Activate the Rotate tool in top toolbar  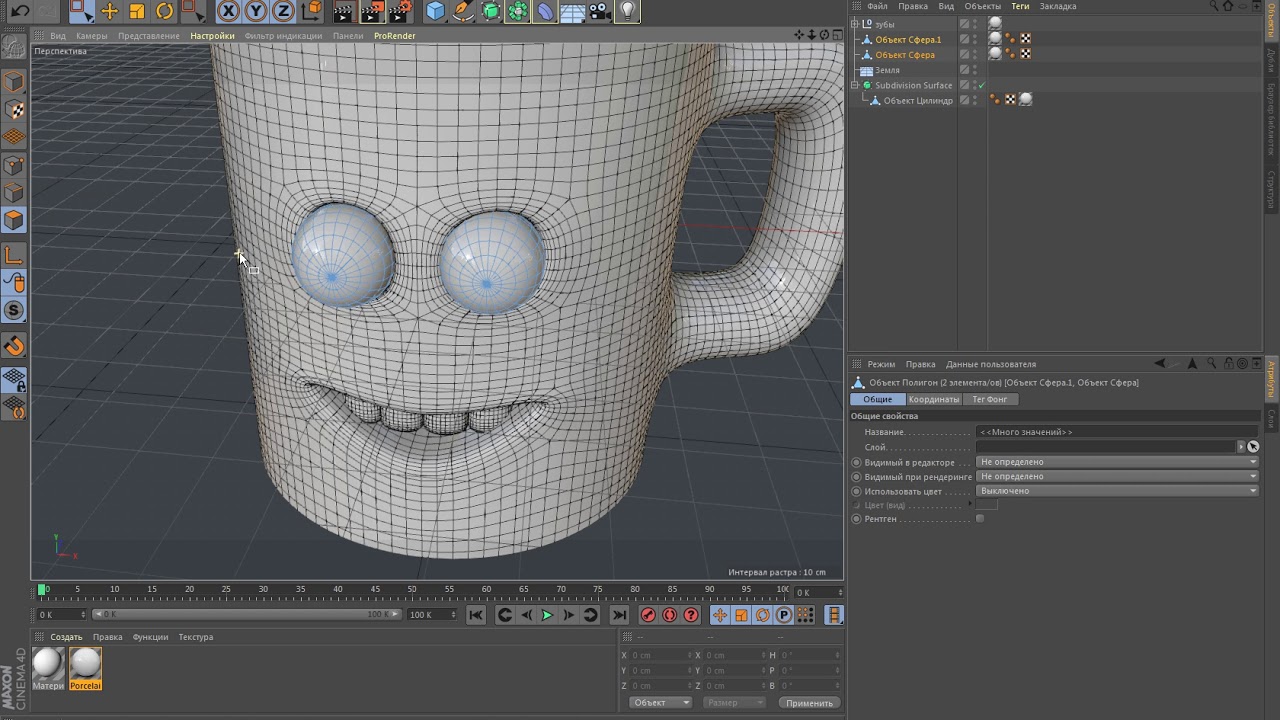click(x=165, y=11)
